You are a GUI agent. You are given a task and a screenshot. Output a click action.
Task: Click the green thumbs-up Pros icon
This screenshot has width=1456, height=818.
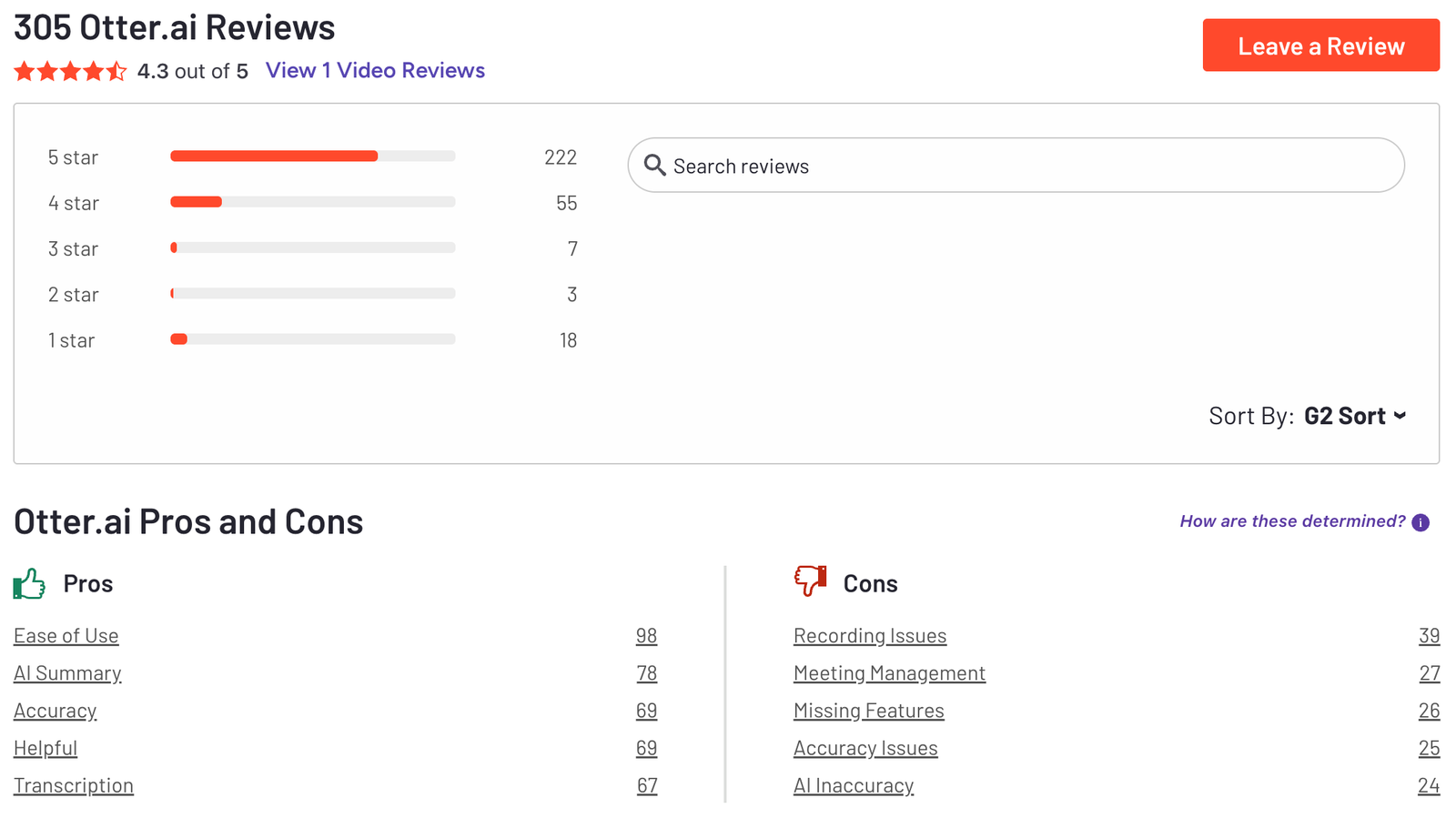pos(29,583)
